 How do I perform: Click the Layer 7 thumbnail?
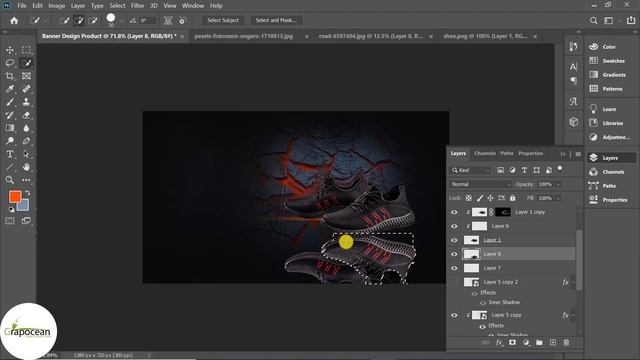pyautogui.click(x=471, y=268)
